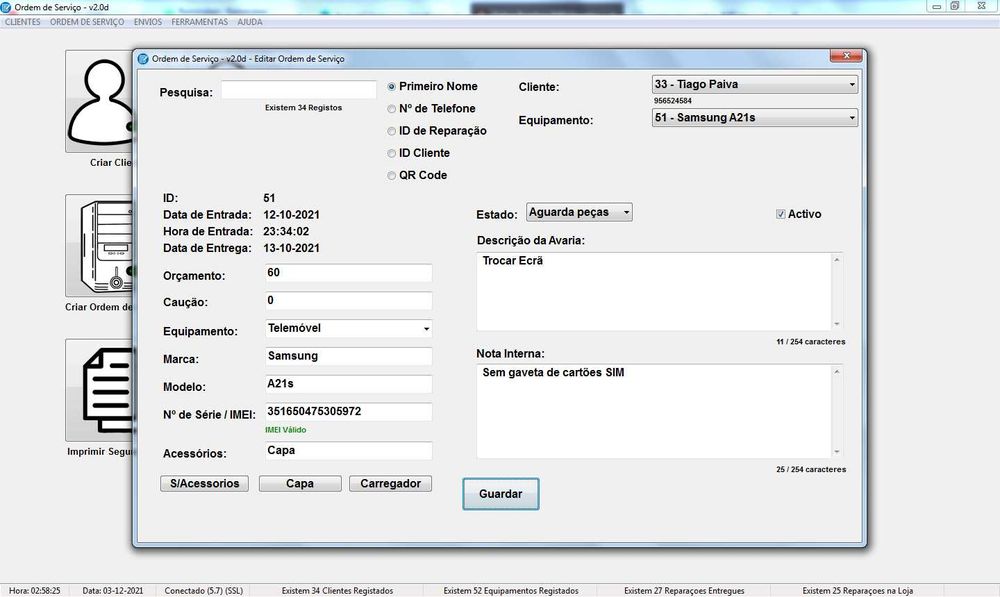
Task: Open the CLIENTES menu
Action: 22,22
